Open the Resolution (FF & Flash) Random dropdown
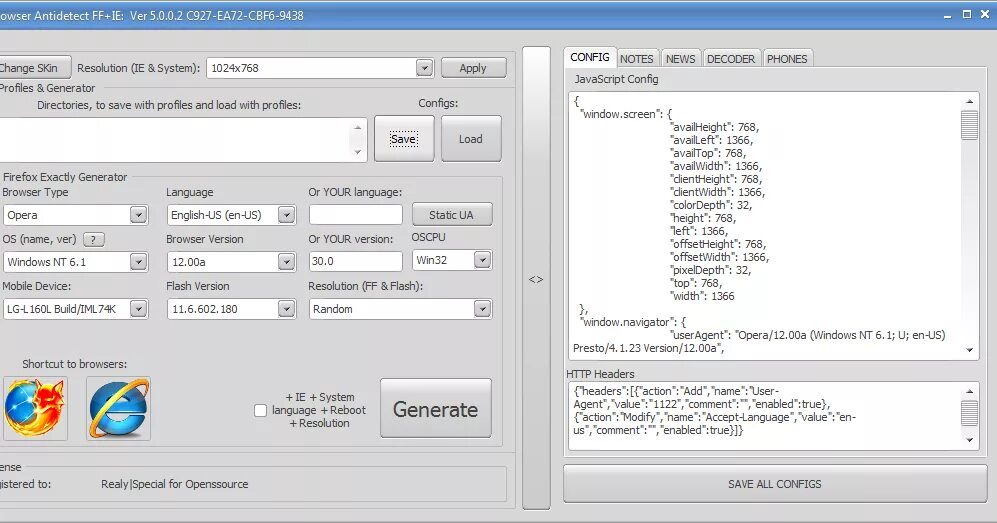This screenshot has width=997, height=523. pyautogui.click(x=482, y=309)
